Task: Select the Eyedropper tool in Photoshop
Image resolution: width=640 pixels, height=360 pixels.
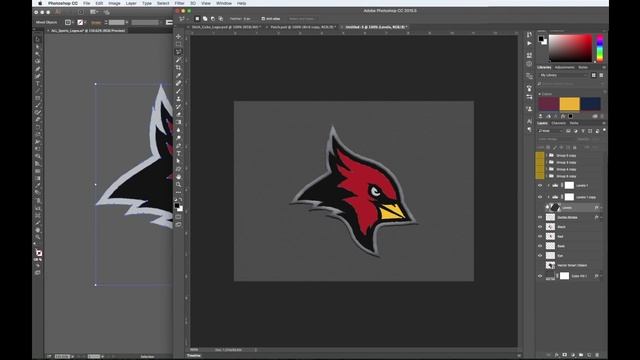Action: [179, 76]
